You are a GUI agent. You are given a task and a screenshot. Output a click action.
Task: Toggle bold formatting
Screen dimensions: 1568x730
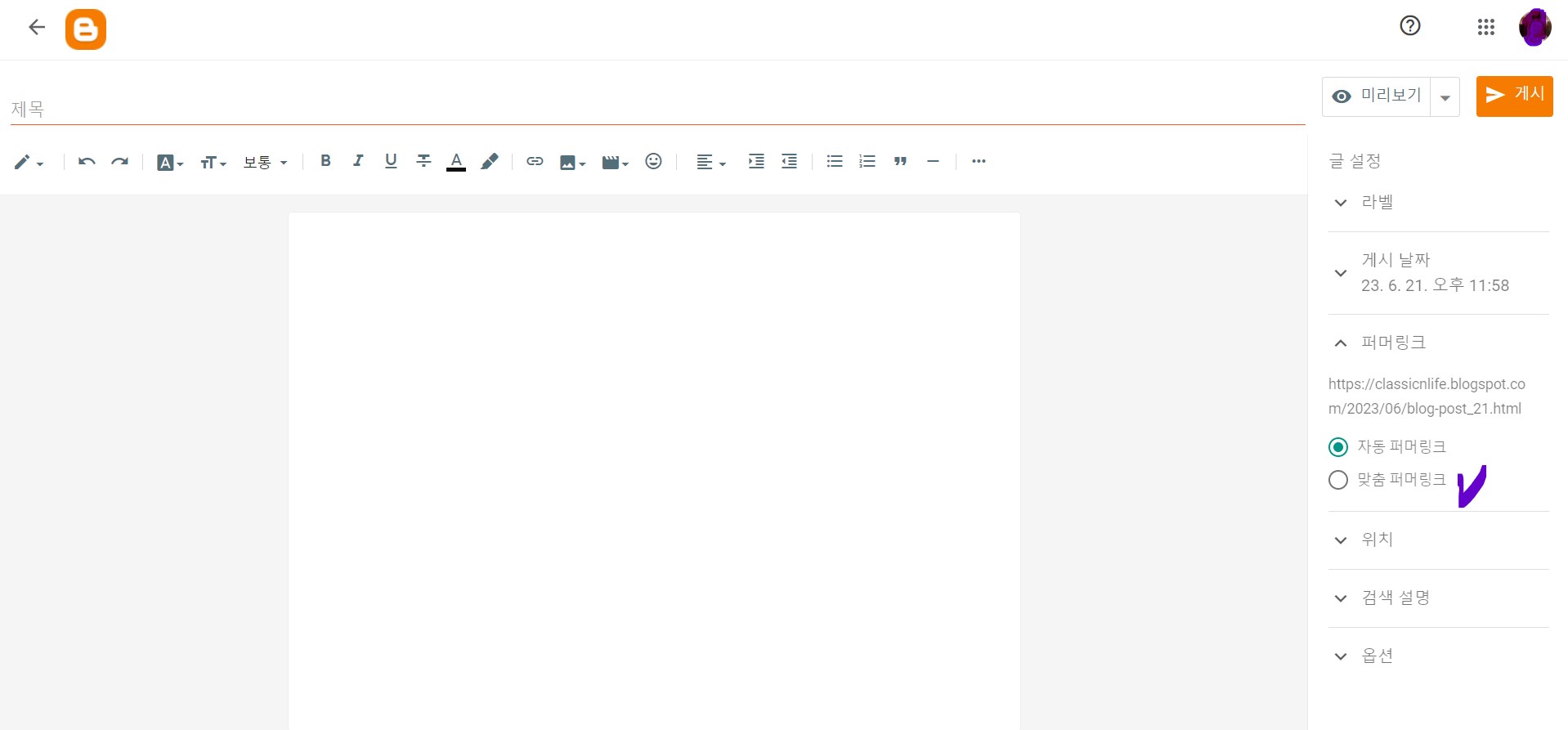click(x=325, y=161)
